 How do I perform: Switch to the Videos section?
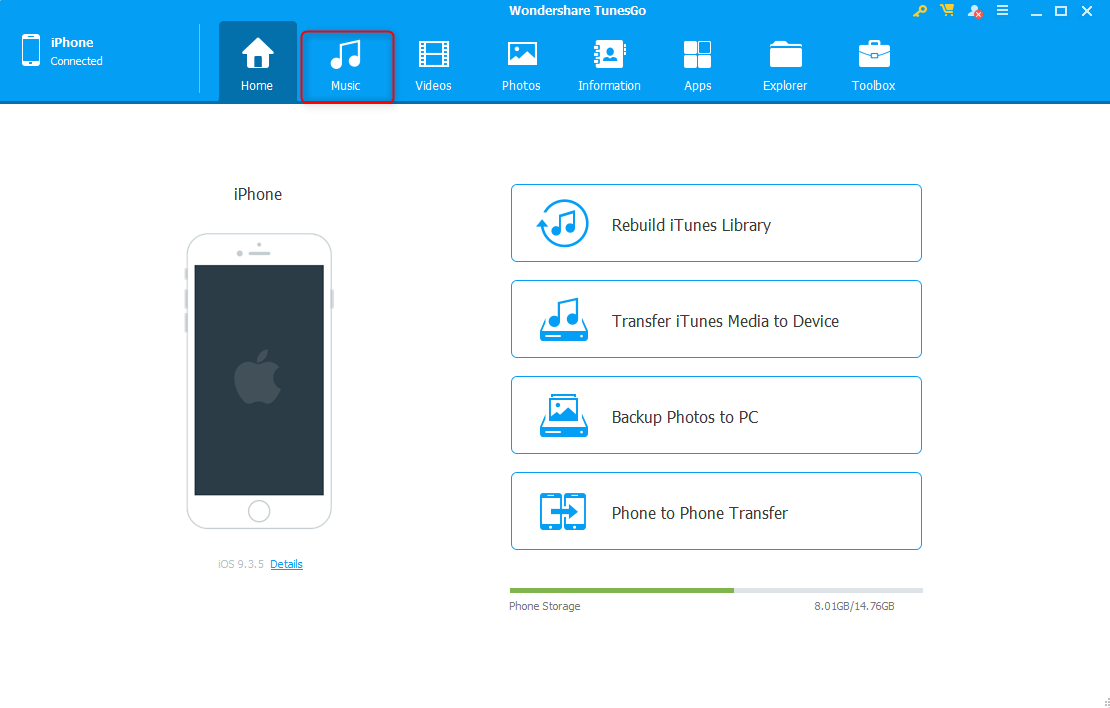pyautogui.click(x=433, y=66)
